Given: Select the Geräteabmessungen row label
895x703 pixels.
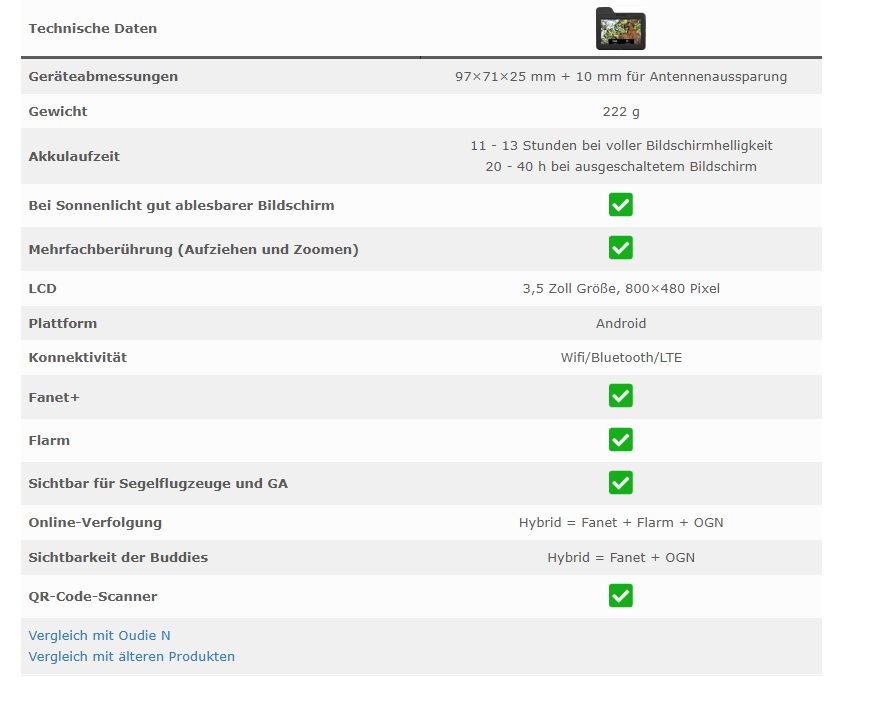Looking at the screenshot, I should coord(103,77).
